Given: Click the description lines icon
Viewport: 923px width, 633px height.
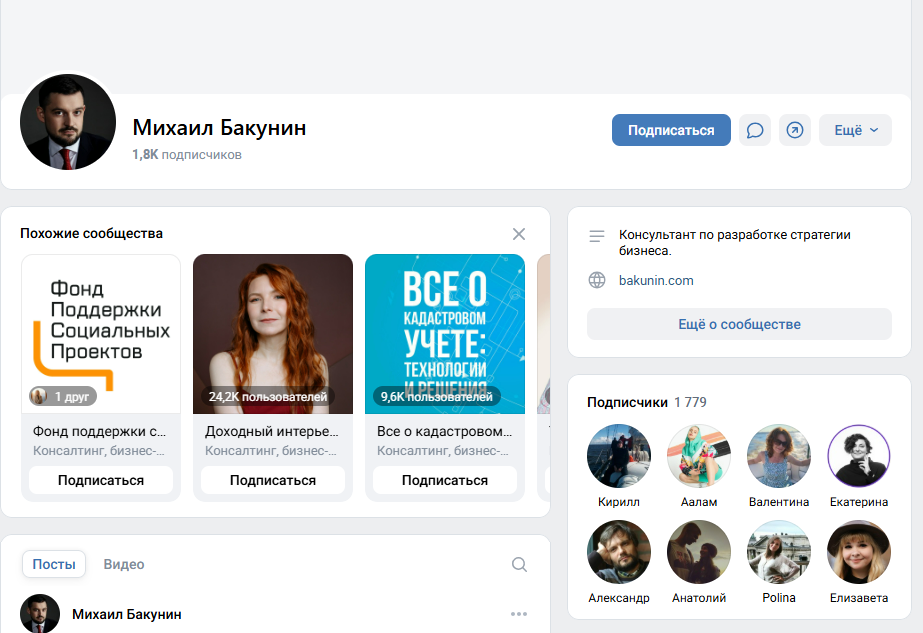Looking at the screenshot, I should [597, 236].
